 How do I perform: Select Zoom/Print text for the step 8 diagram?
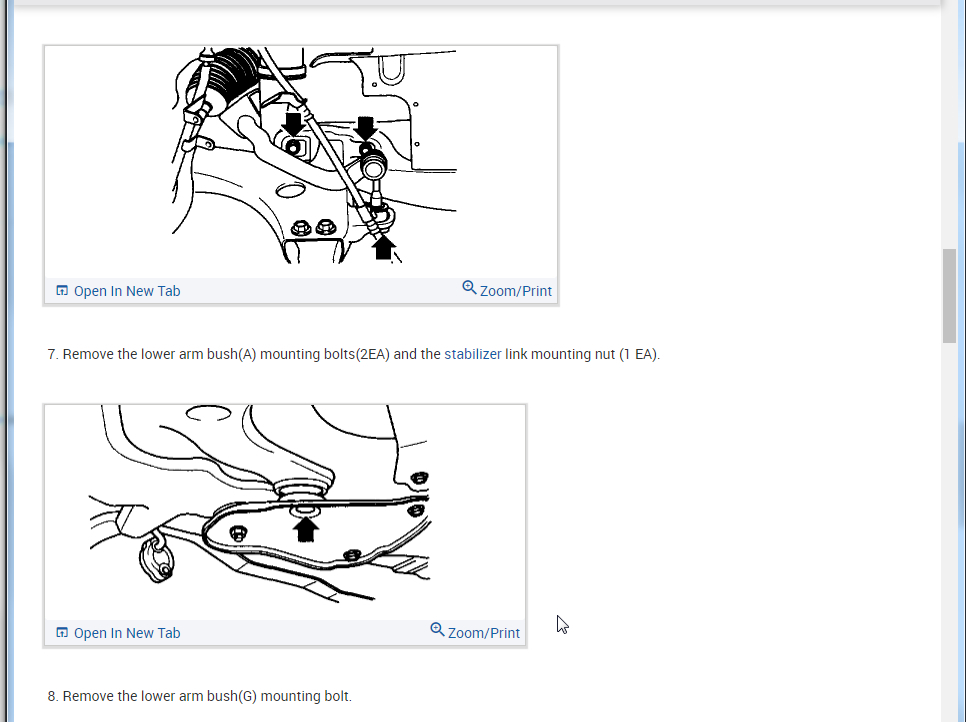pyautogui.click(x=484, y=633)
